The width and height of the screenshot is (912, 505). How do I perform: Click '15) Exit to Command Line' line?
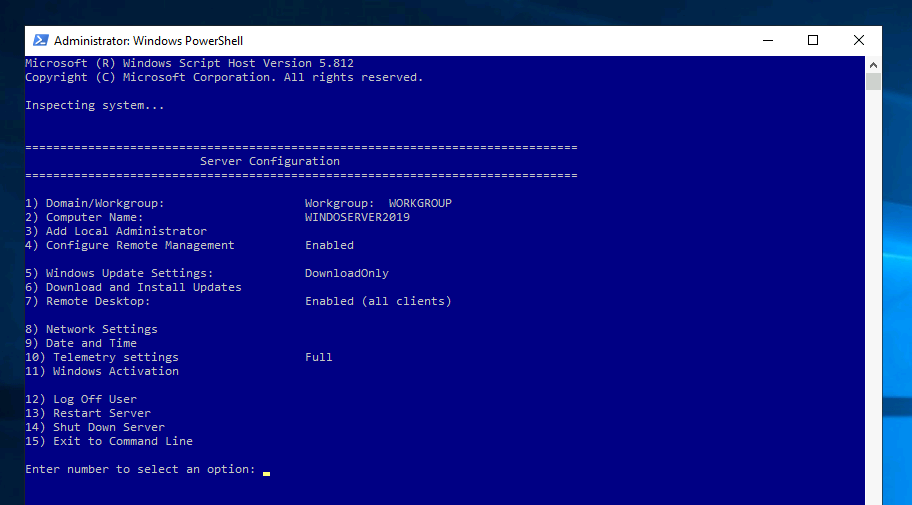coord(109,440)
